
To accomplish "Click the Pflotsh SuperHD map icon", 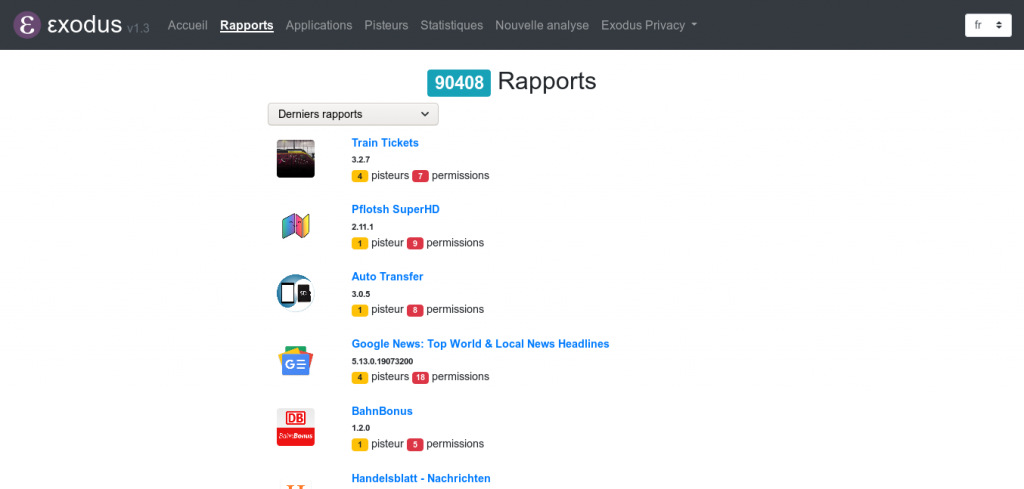I will pos(295,226).
